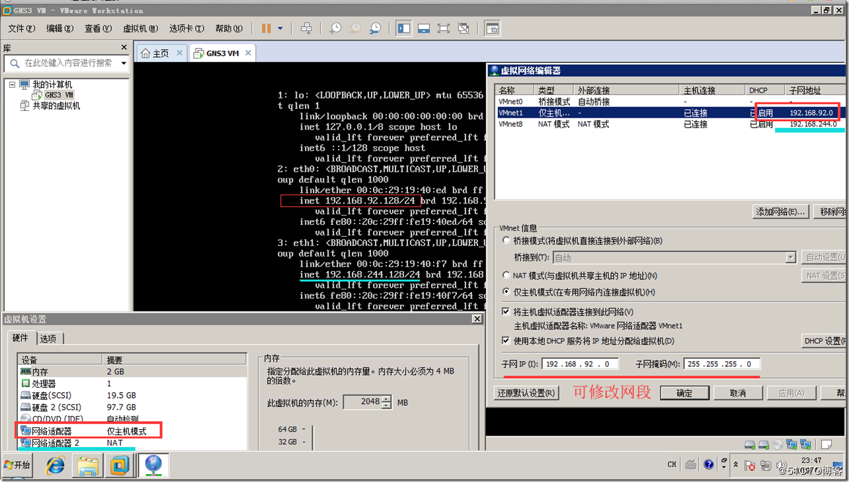Image resolution: width=849 pixels, height=482 pixels.
Task: Choose the NAT 模式 radio button
Action: coord(506,275)
